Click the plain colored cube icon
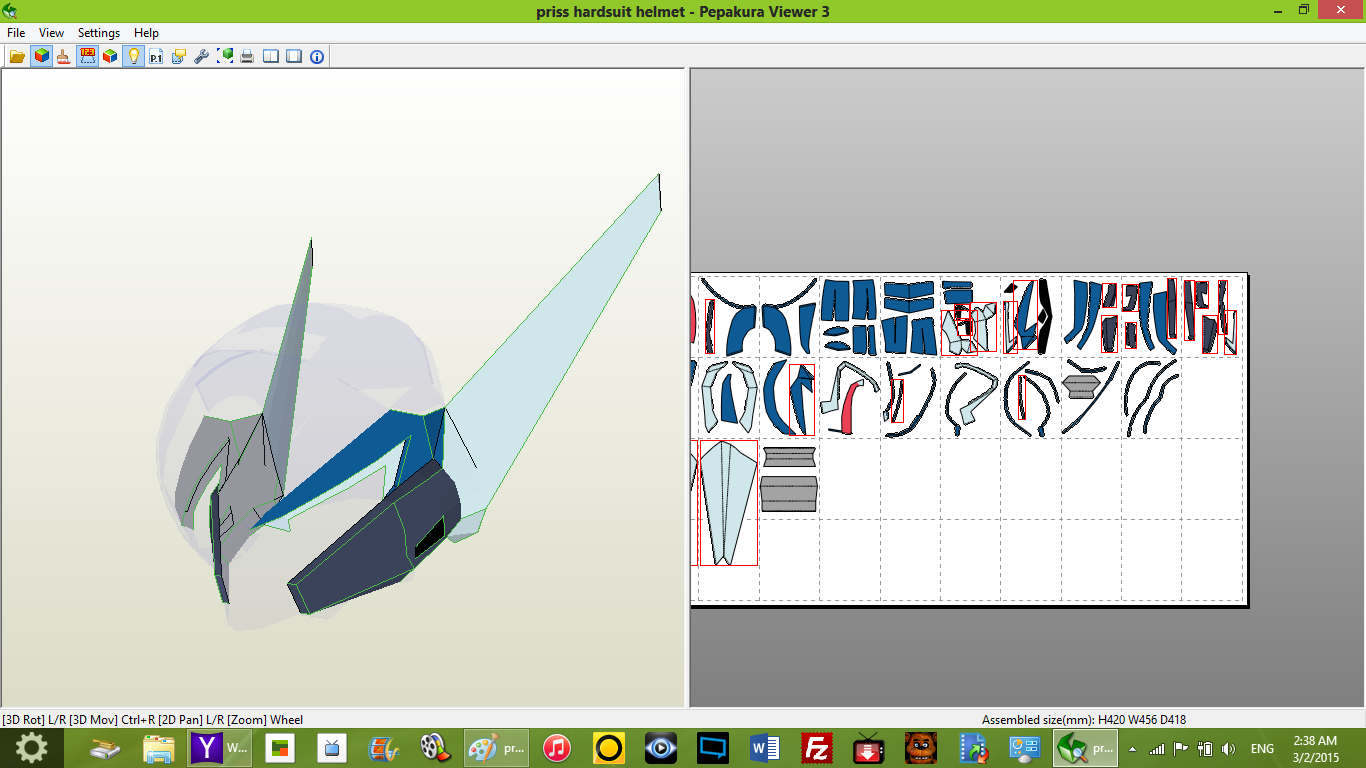Viewport: 1366px width, 768px height. (x=110, y=56)
